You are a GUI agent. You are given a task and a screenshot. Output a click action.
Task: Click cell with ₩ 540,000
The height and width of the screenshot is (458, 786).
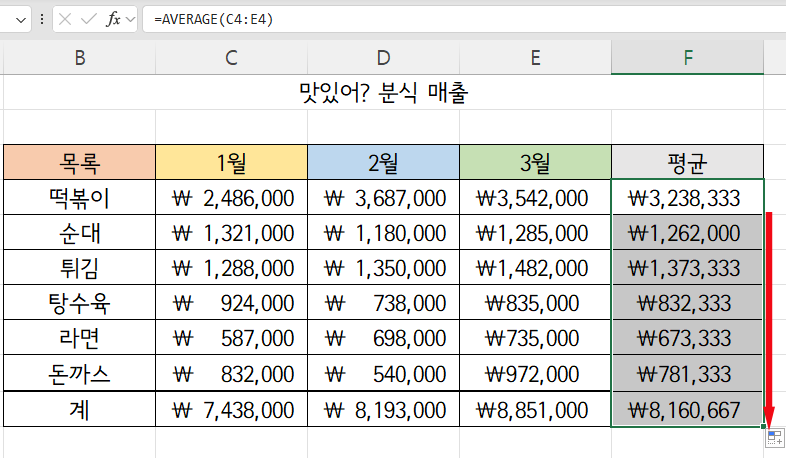(x=383, y=373)
